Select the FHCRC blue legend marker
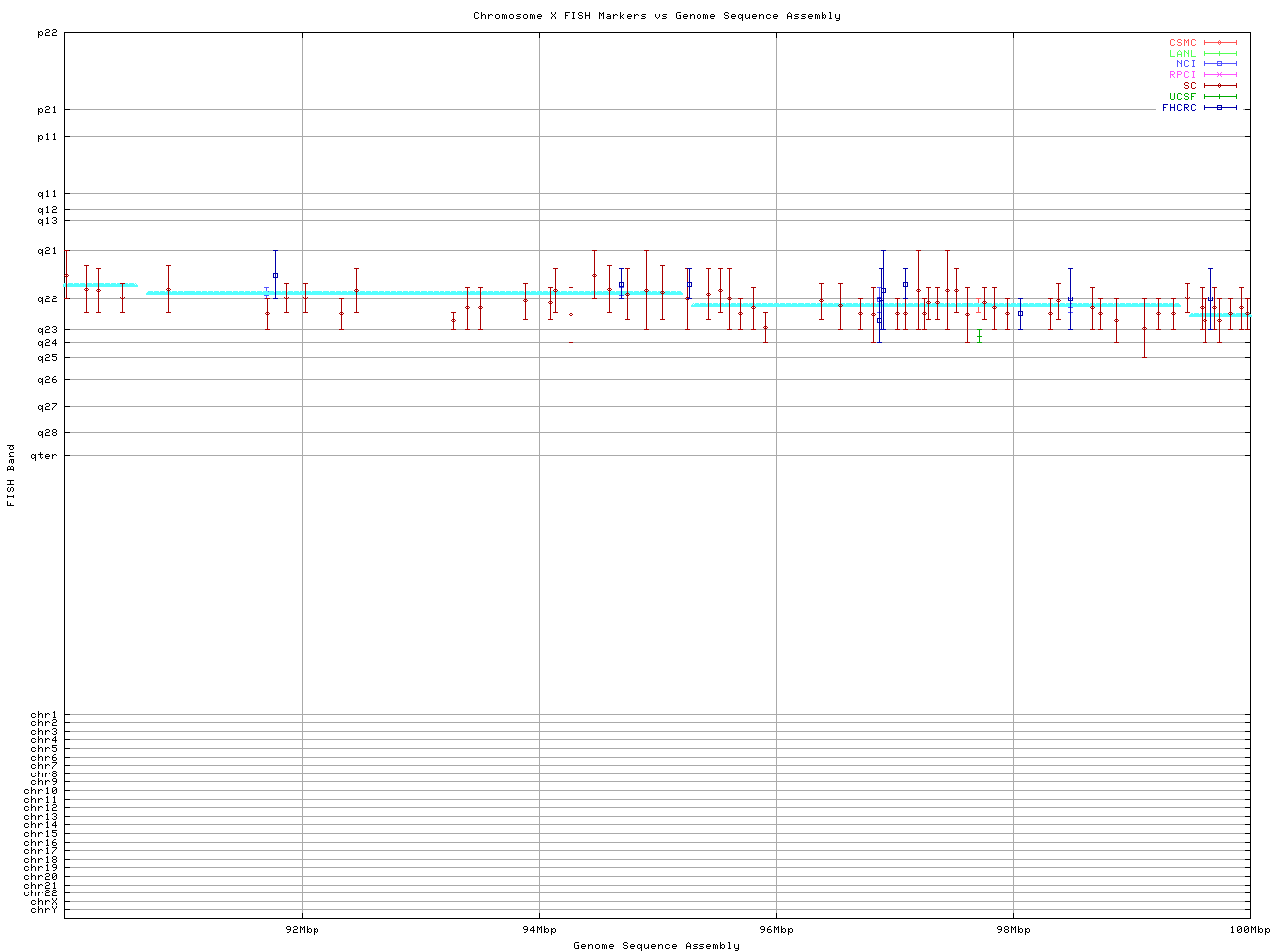This screenshot has width=1270, height=952. point(1219,108)
